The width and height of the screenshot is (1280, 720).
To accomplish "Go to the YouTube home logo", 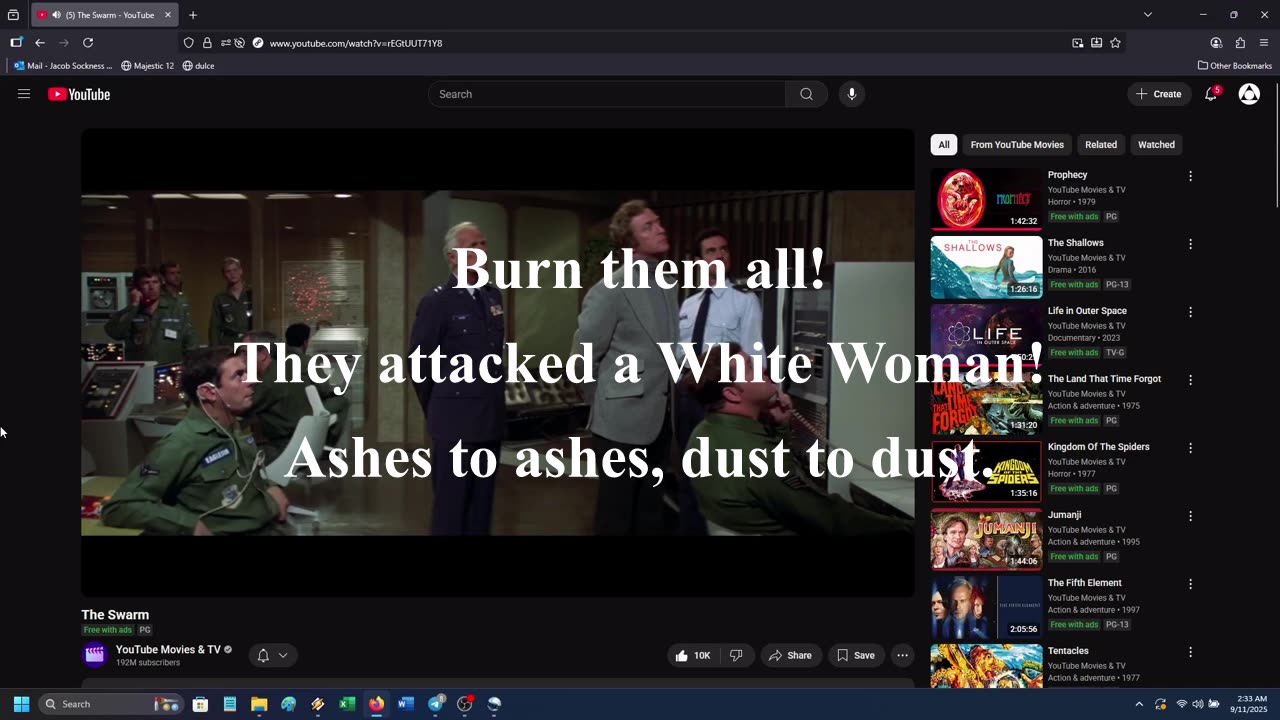I will 79,94.
